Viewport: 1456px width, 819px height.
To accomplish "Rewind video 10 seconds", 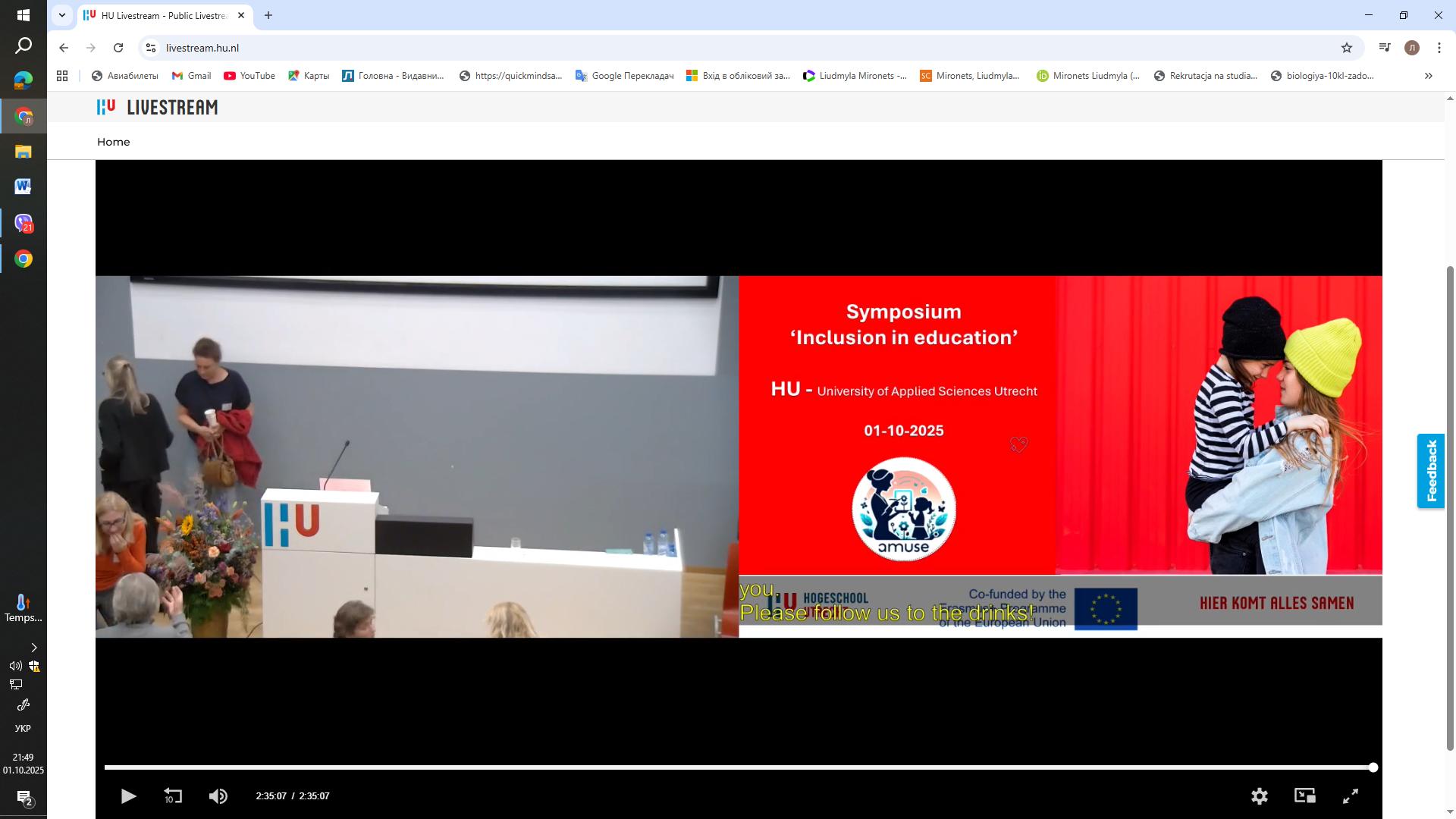I will pos(173,796).
